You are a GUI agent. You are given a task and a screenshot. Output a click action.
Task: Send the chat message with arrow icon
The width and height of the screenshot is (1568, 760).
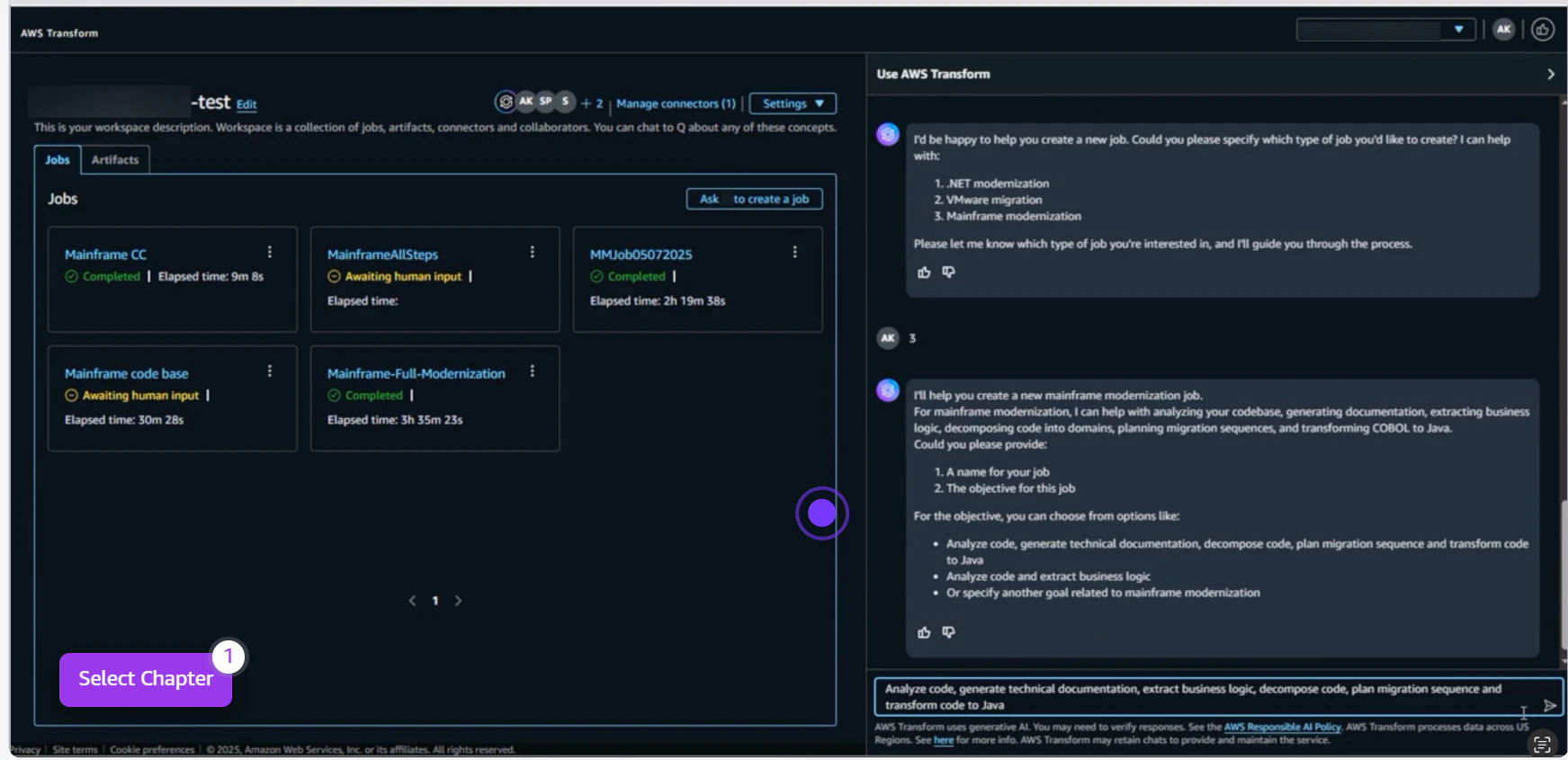[1550, 706]
